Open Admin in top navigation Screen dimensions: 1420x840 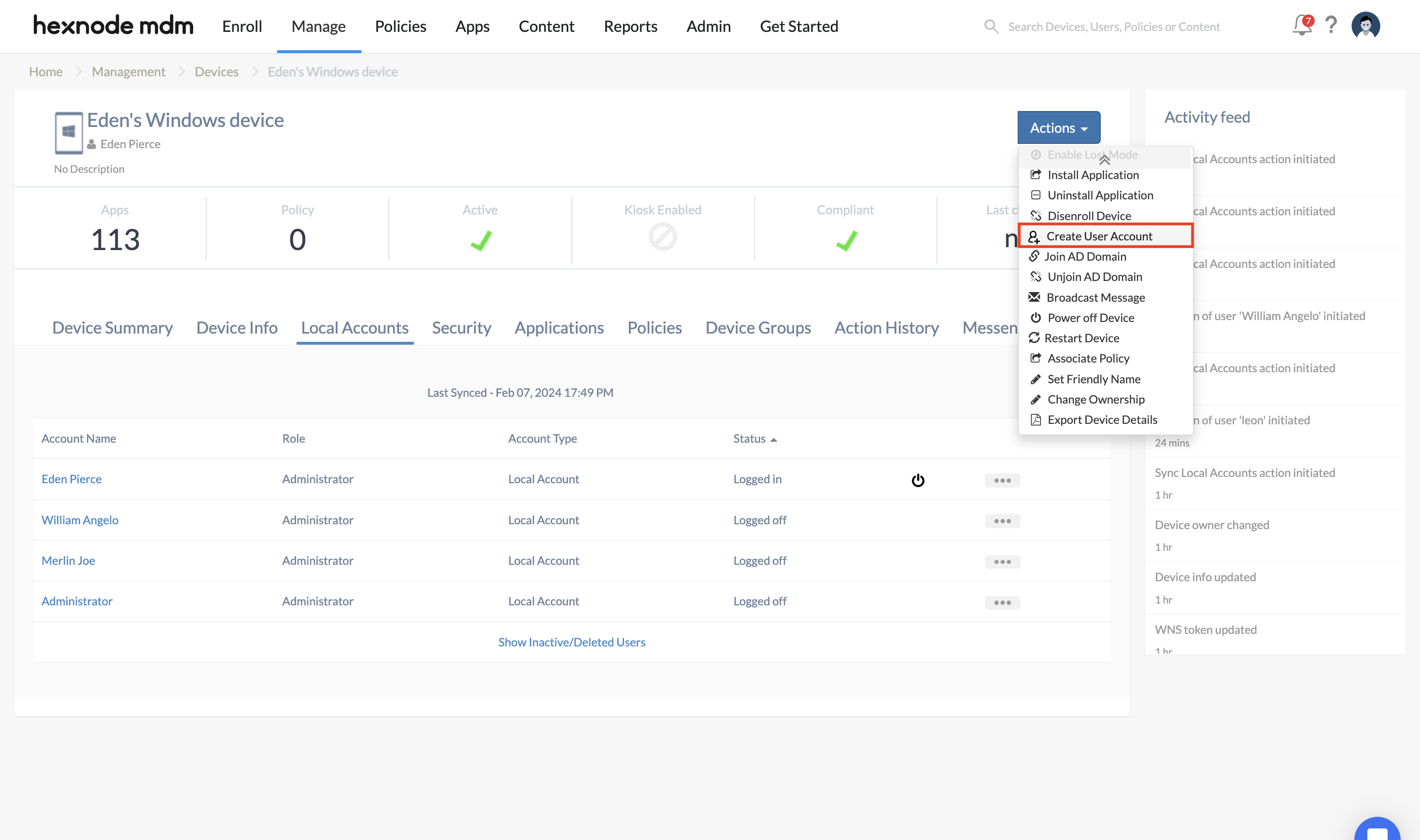click(x=708, y=26)
